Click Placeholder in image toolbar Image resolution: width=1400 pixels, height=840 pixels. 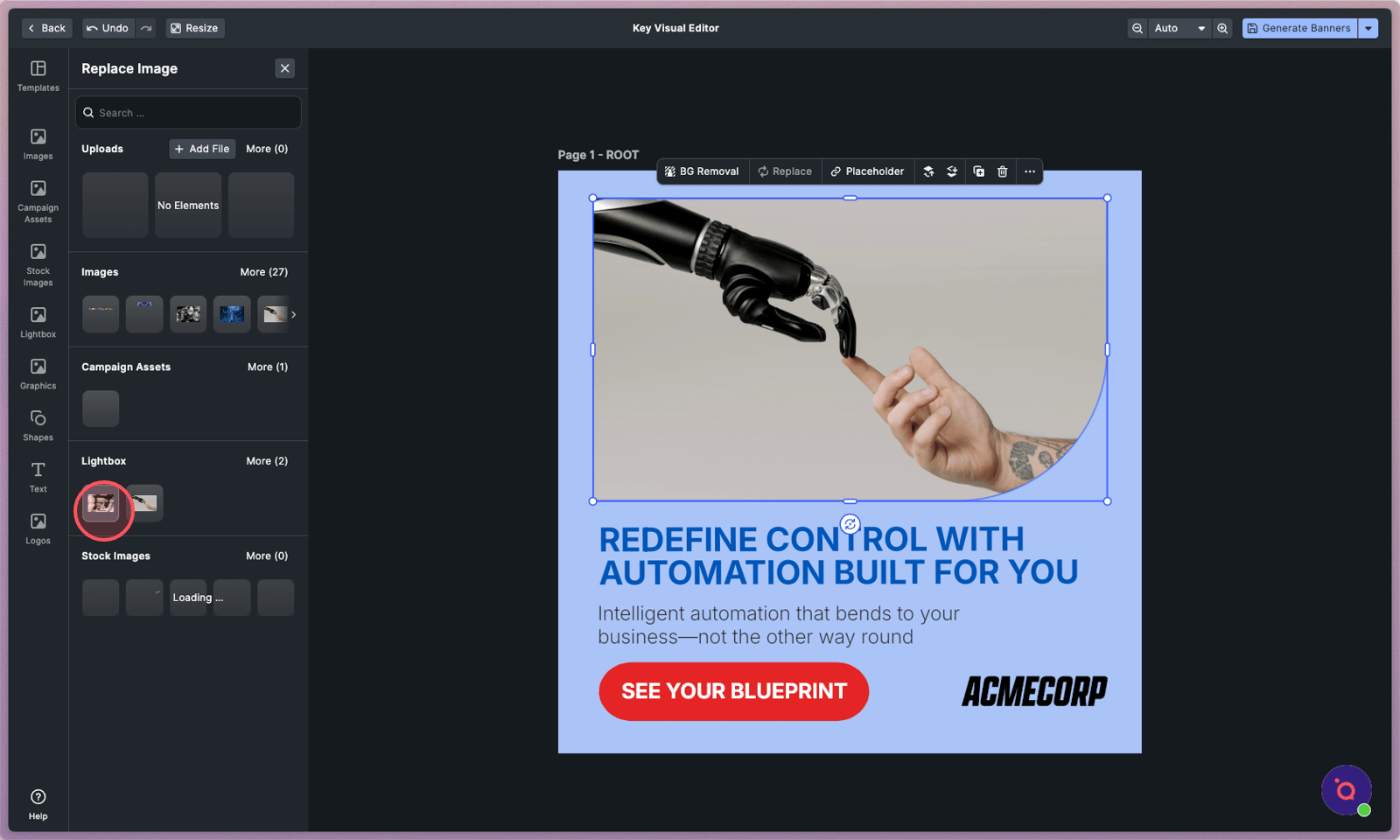(x=867, y=171)
